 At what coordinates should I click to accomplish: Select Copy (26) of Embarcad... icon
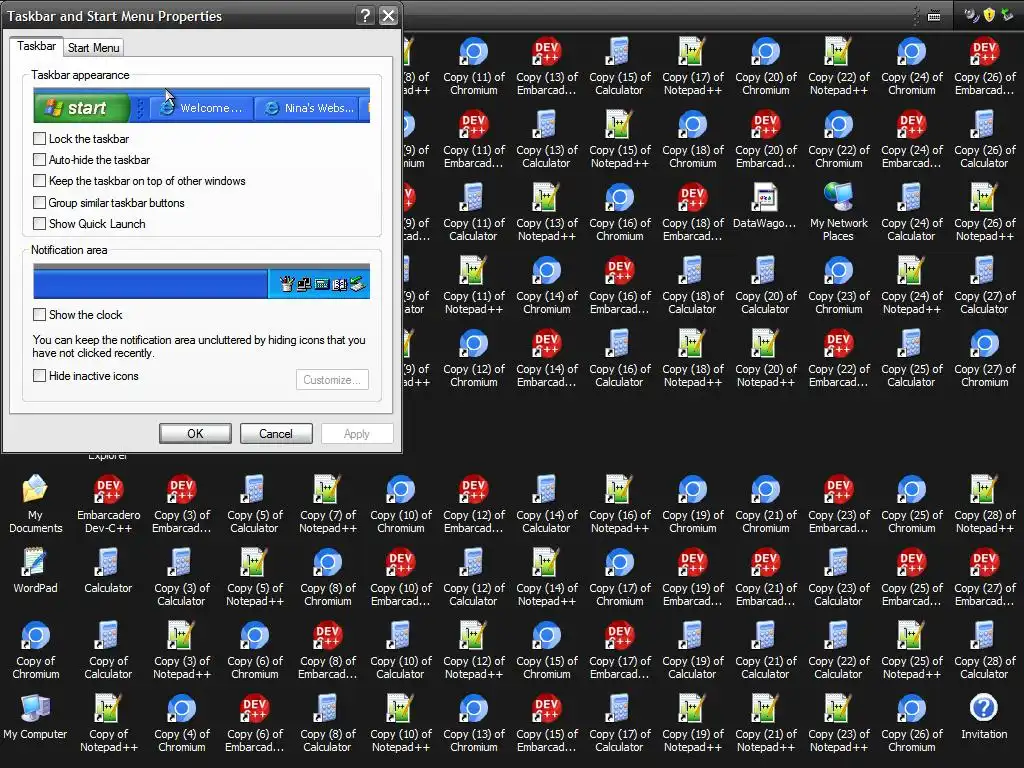coord(984,66)
